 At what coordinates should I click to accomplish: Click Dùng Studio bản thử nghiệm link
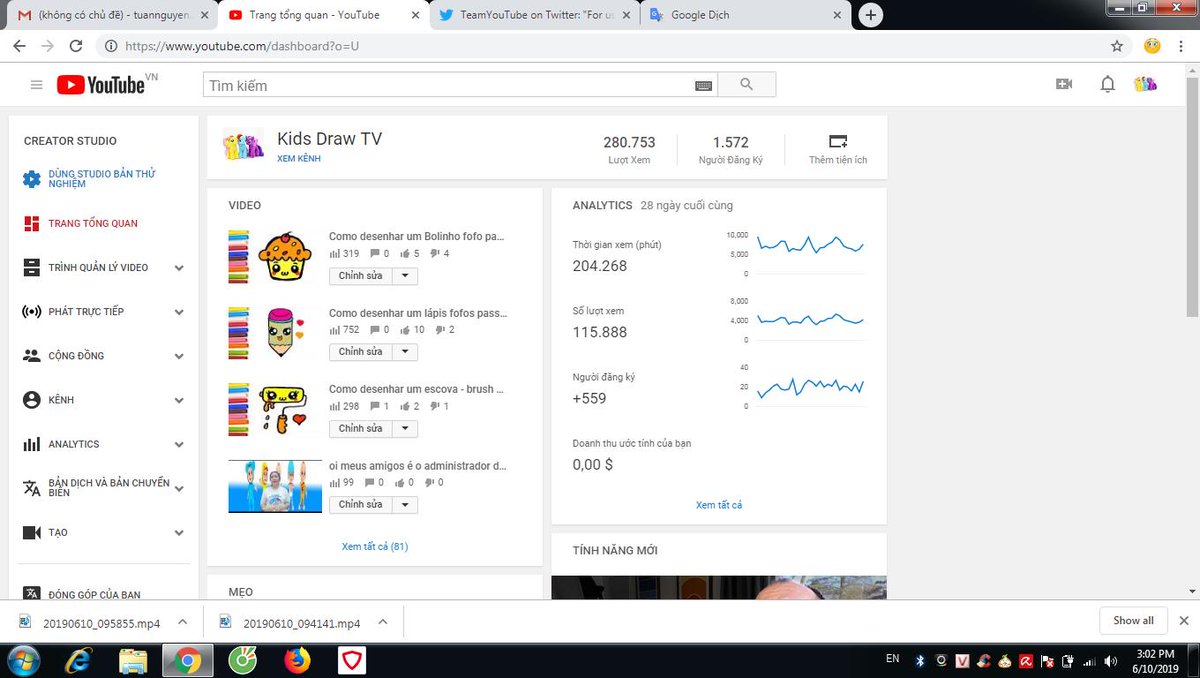pyautogui.click(x=102, y=179)
